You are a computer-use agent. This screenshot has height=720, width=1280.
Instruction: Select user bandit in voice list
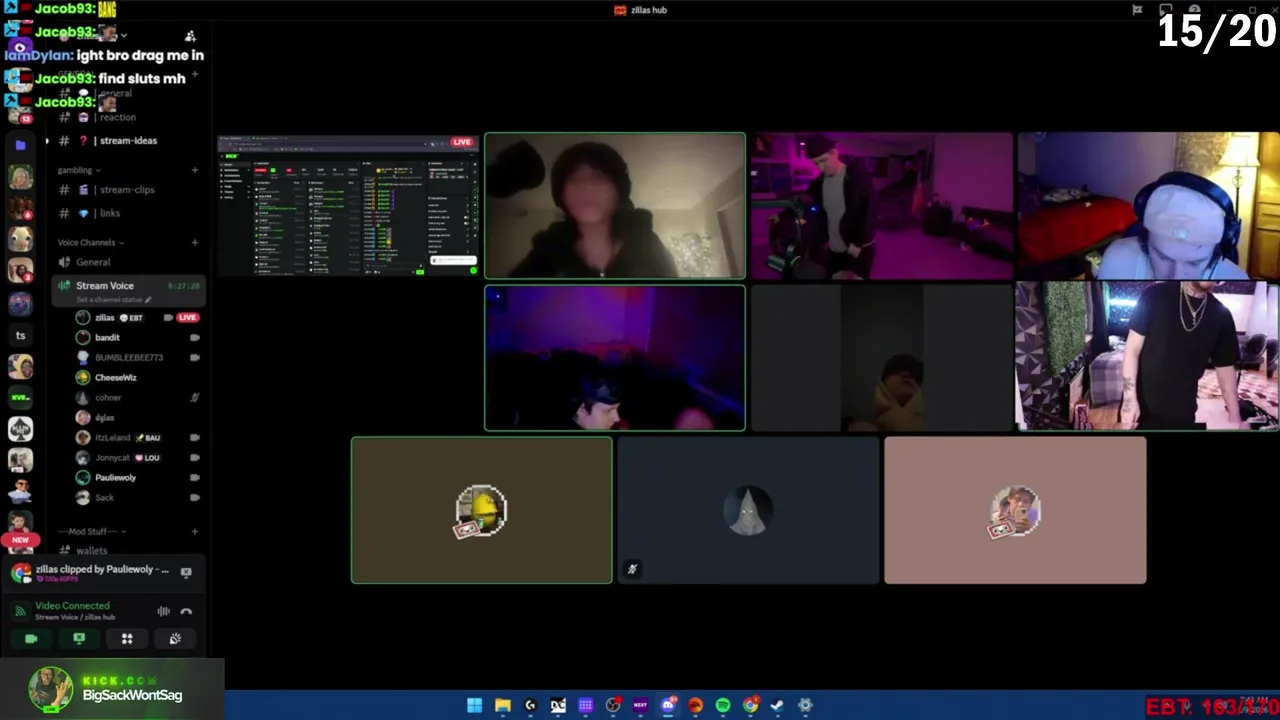(x=107, y=337)
